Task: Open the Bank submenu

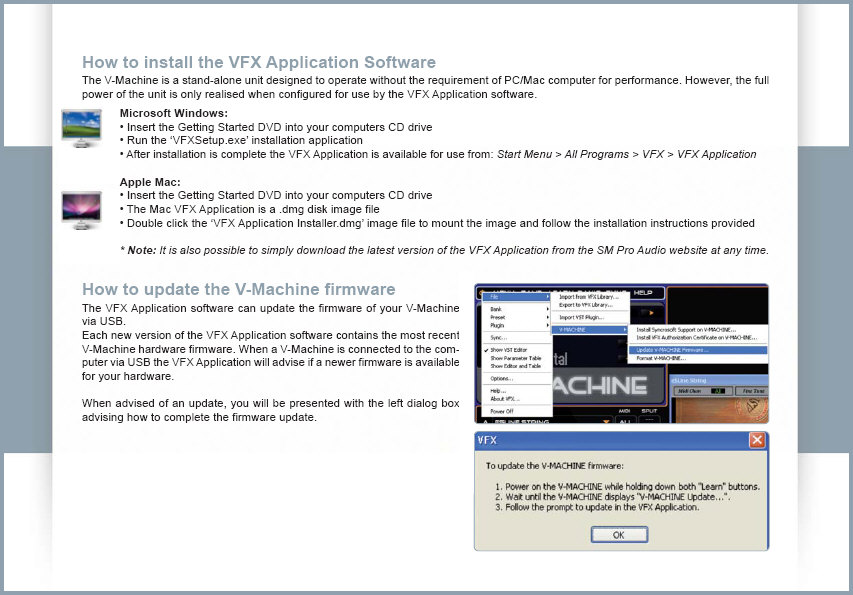Action: (517, 309)
